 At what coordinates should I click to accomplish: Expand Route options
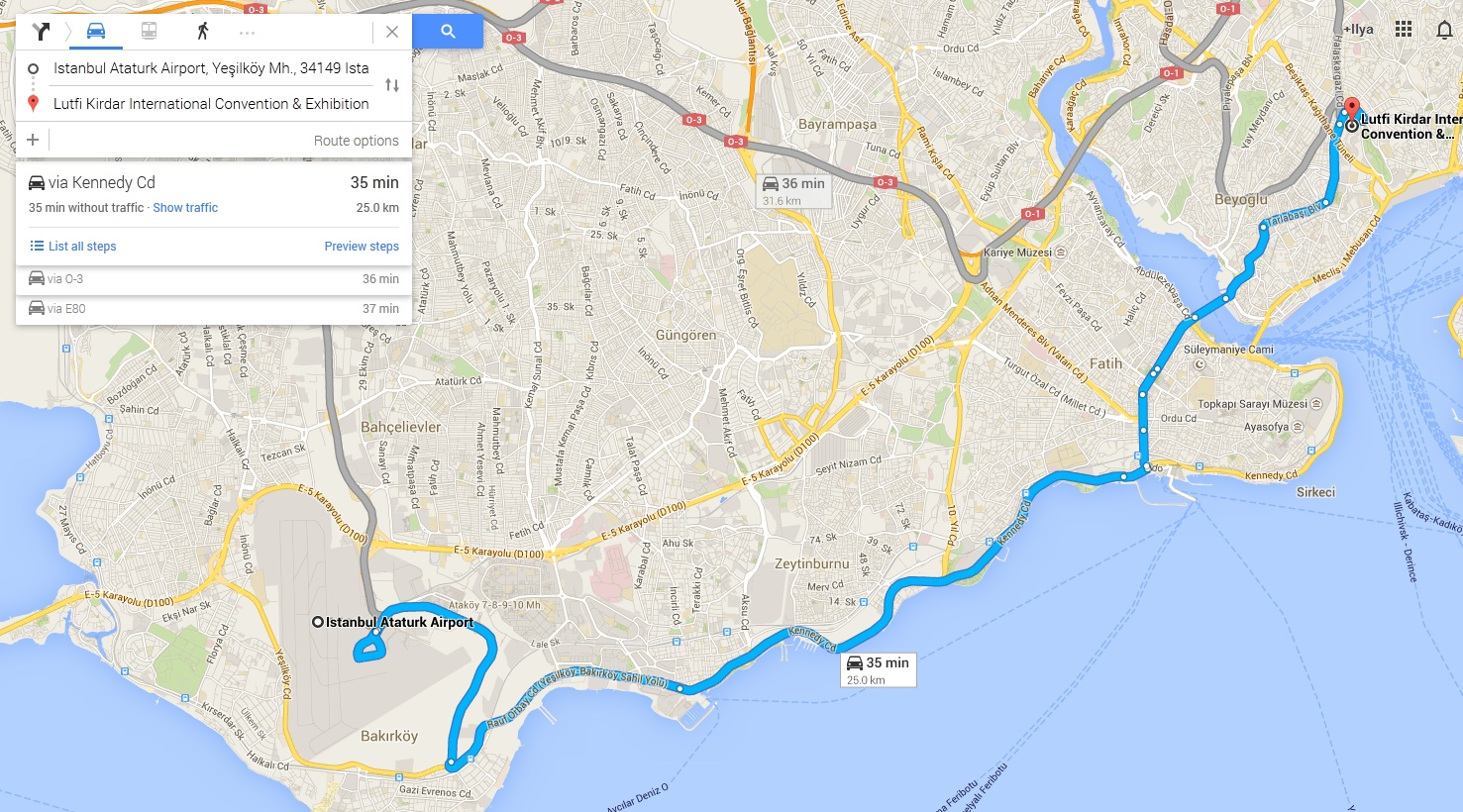click(x=357, y=141)
